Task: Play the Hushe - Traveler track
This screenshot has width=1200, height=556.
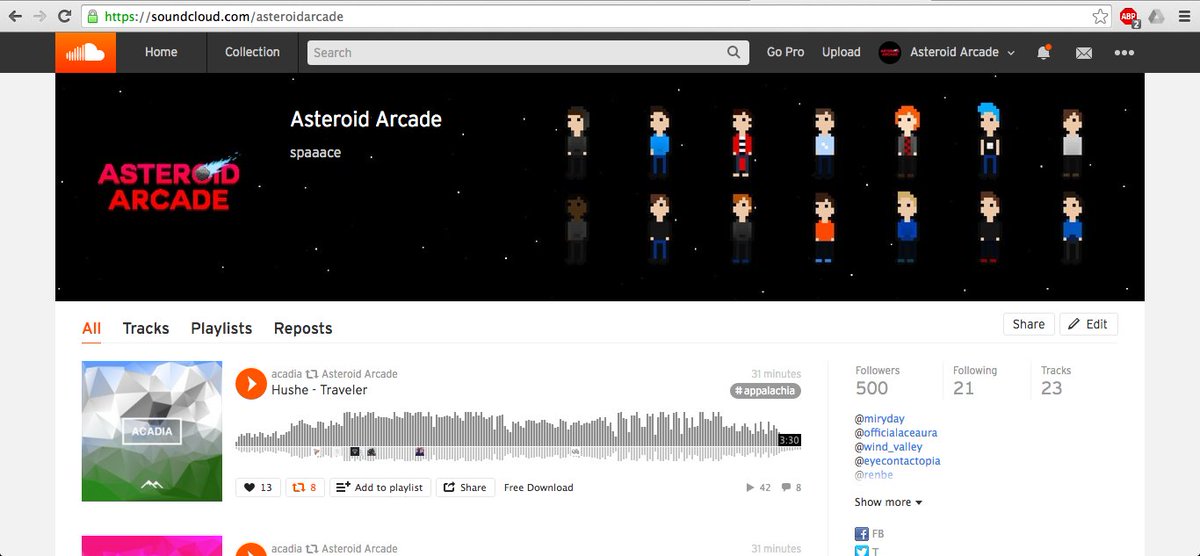Action: coord(250,383)
